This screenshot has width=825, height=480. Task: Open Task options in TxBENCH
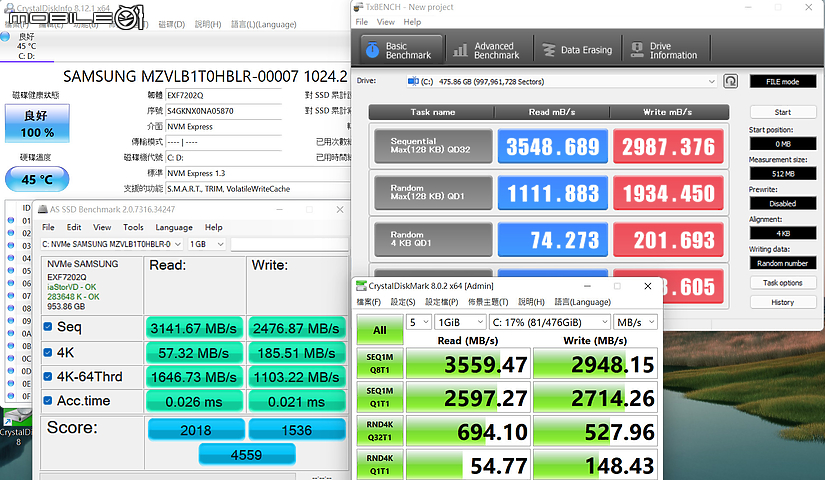click(x=782, y=283)
